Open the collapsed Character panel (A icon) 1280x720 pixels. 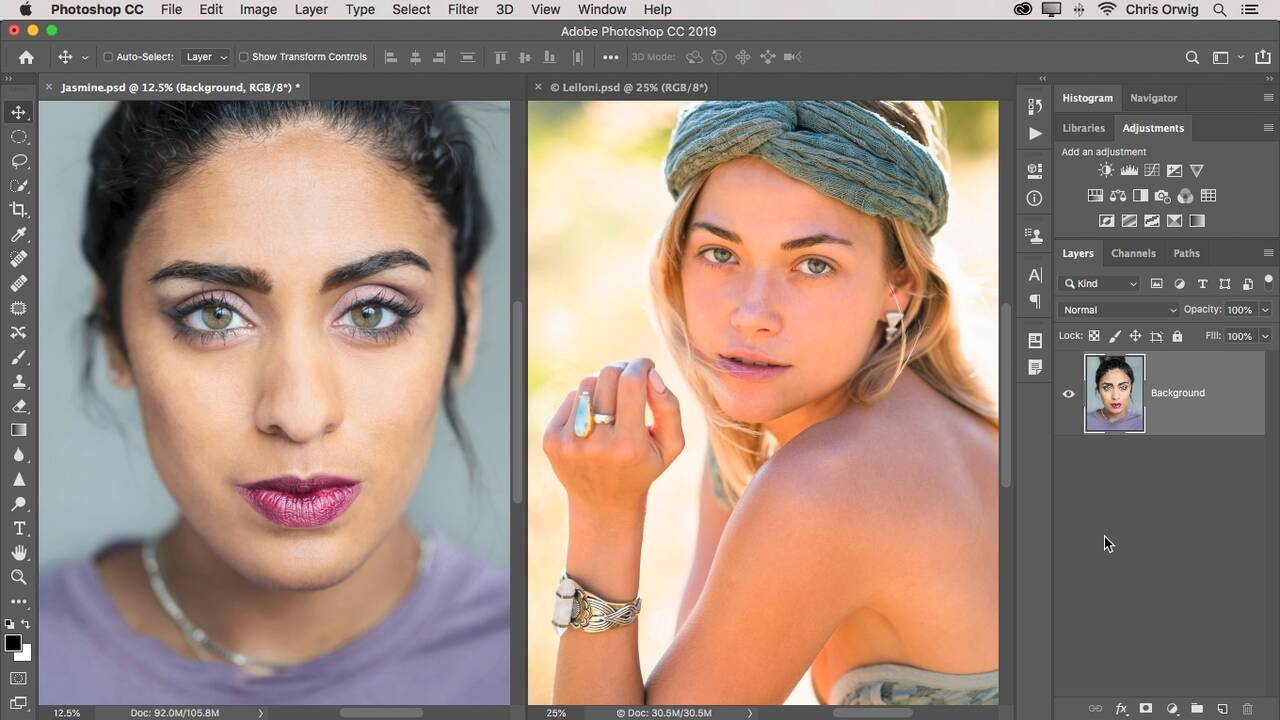1034,275
